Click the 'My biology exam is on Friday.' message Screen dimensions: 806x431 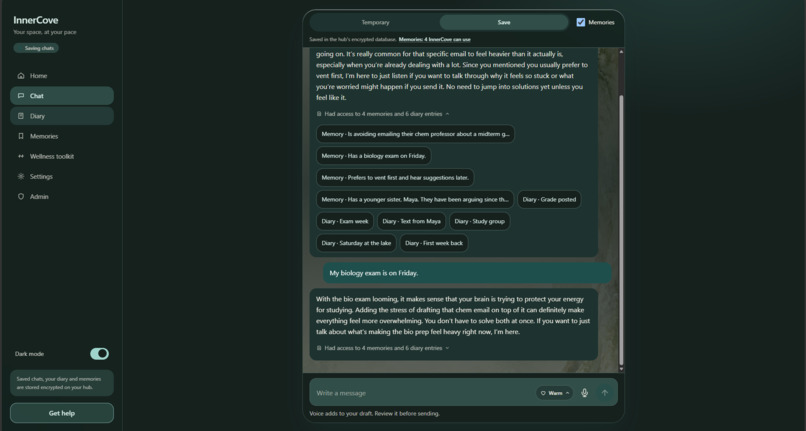pyautogui.click(x=467, y=273)
